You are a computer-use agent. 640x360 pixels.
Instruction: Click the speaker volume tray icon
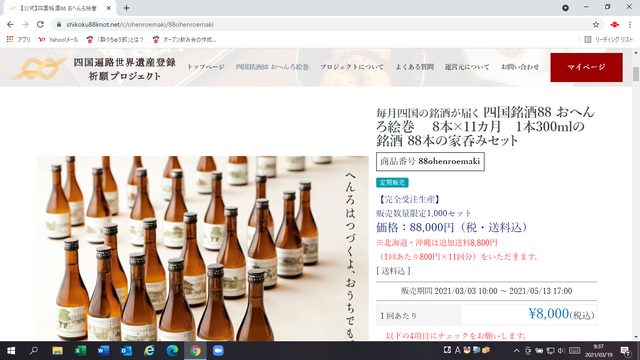(x=561, y=351)
